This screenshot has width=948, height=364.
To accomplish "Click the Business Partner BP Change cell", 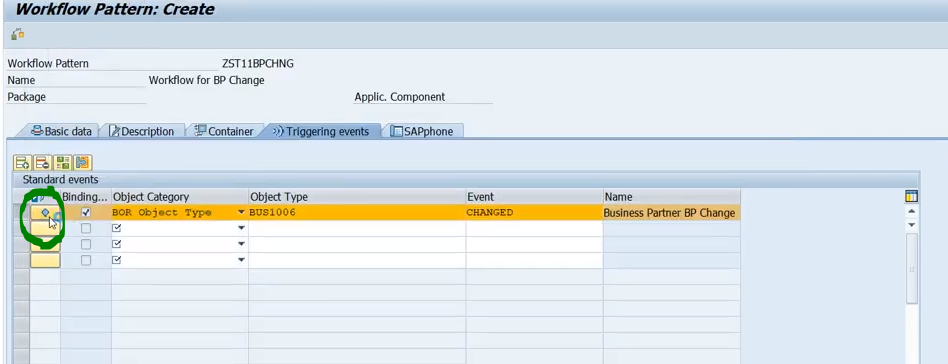I will click(672, 213).
